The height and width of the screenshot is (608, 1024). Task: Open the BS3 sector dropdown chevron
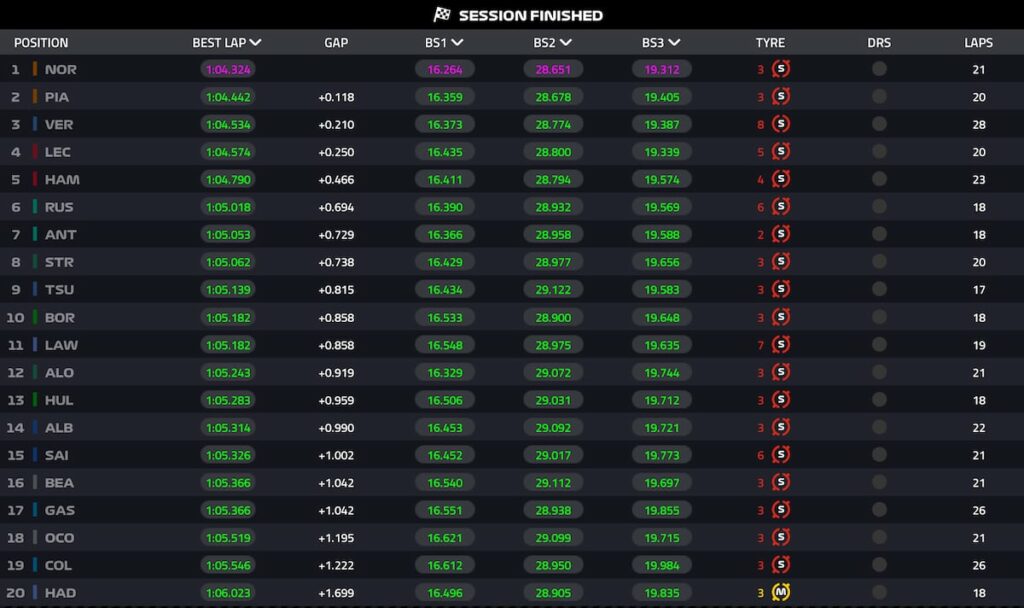[675, 42]
